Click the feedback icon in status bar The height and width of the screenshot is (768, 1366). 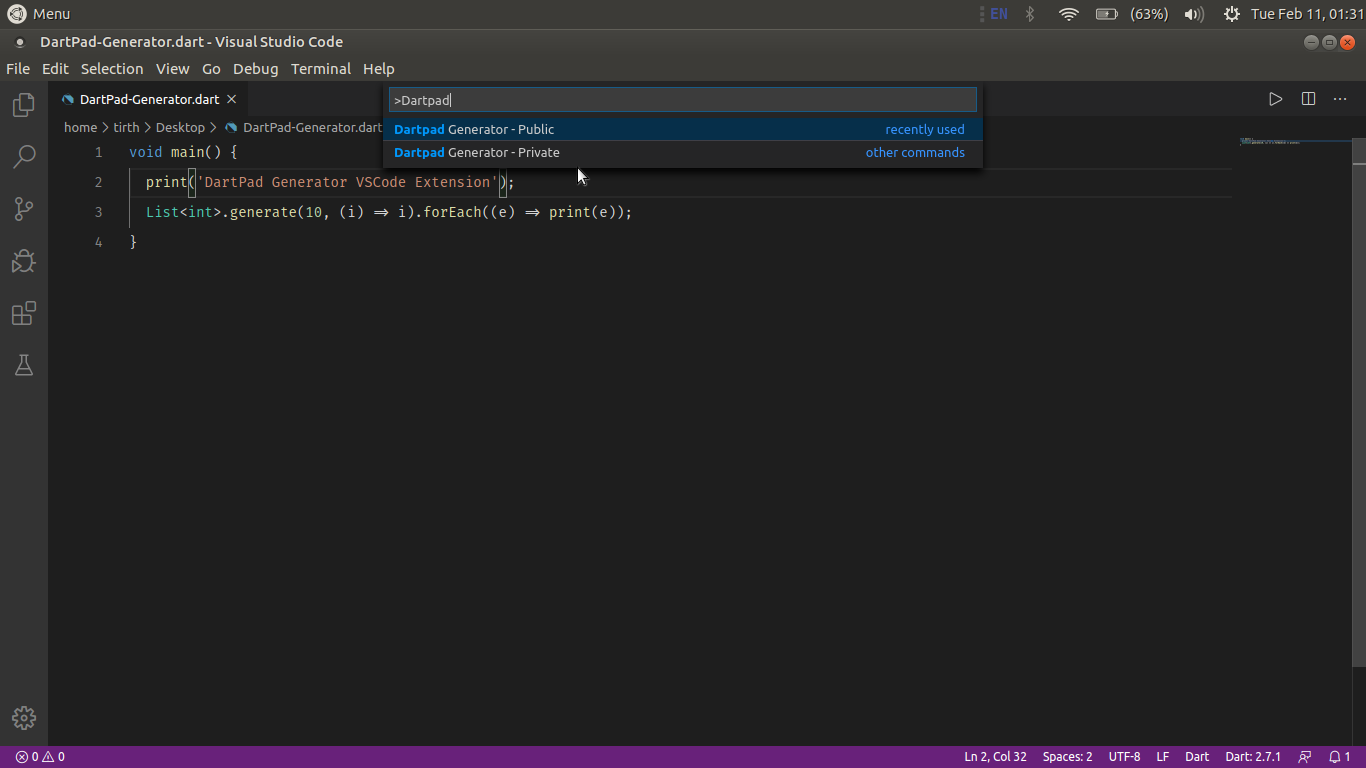(1305, 757)
